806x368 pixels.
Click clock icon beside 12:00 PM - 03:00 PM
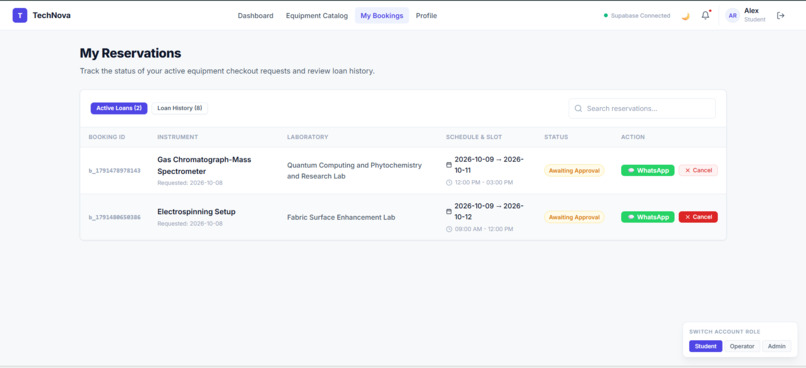449,182
